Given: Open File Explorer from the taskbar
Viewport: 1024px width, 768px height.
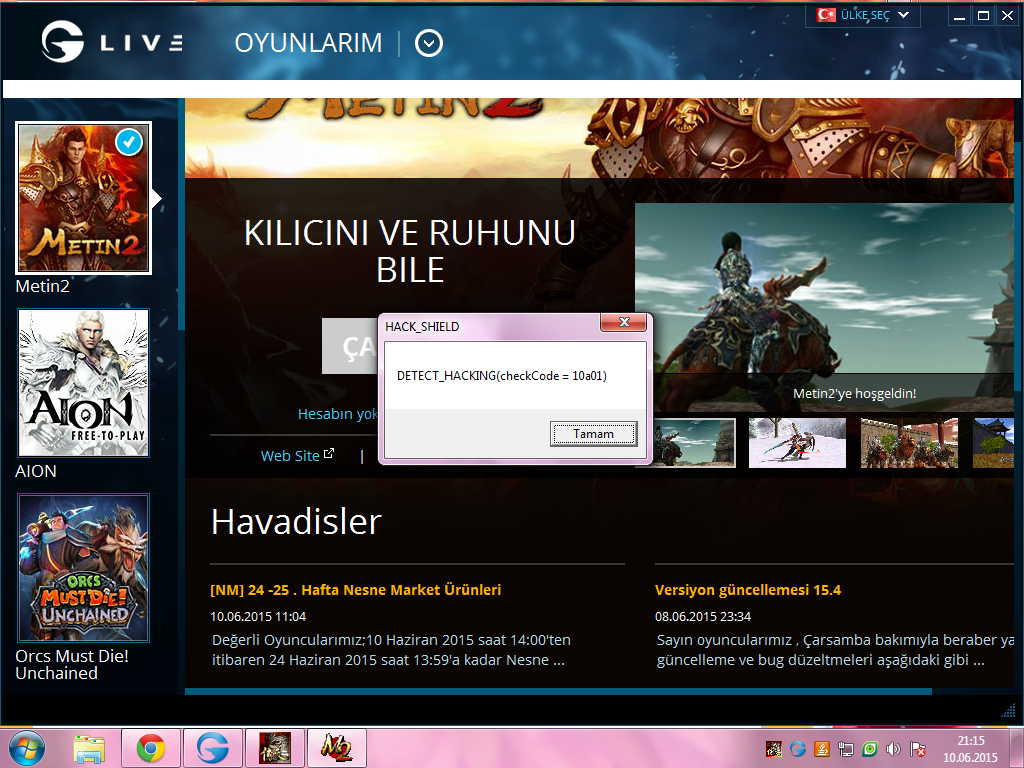Looking at the screenshot, I should point(89,748).
